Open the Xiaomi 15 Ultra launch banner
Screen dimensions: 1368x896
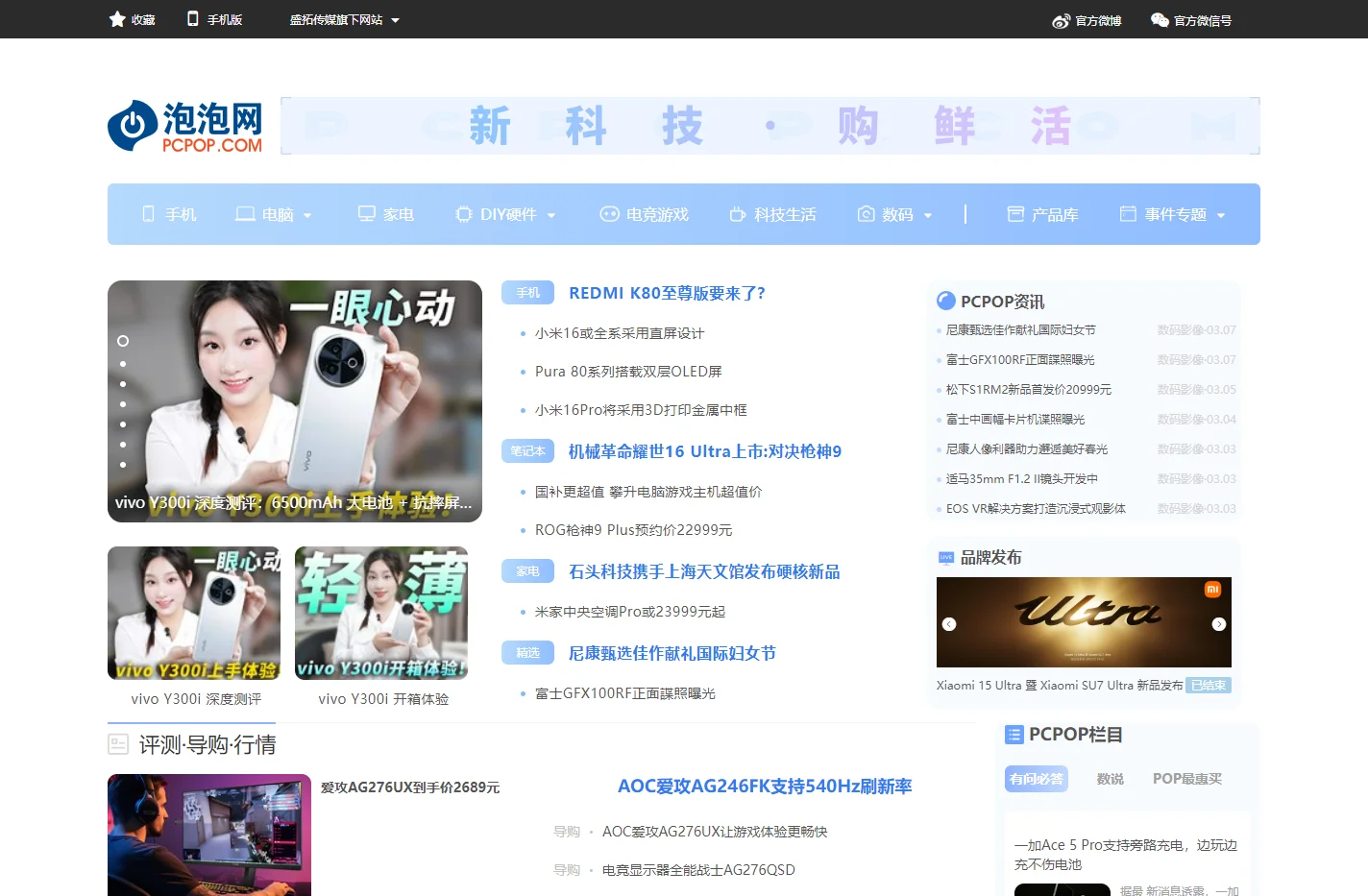coord(1084,622)
